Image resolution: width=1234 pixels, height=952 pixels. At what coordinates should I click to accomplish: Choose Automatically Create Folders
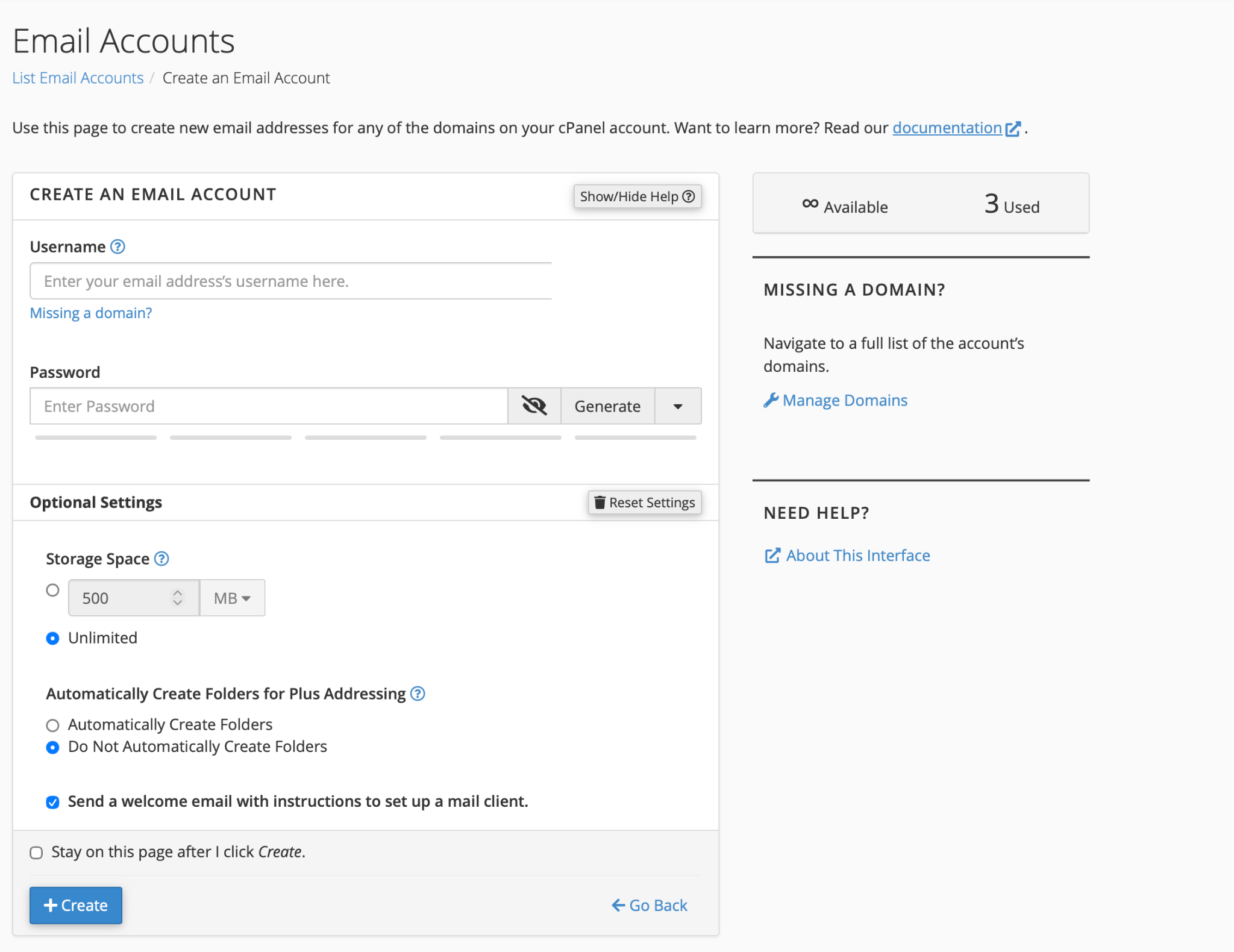53,725
